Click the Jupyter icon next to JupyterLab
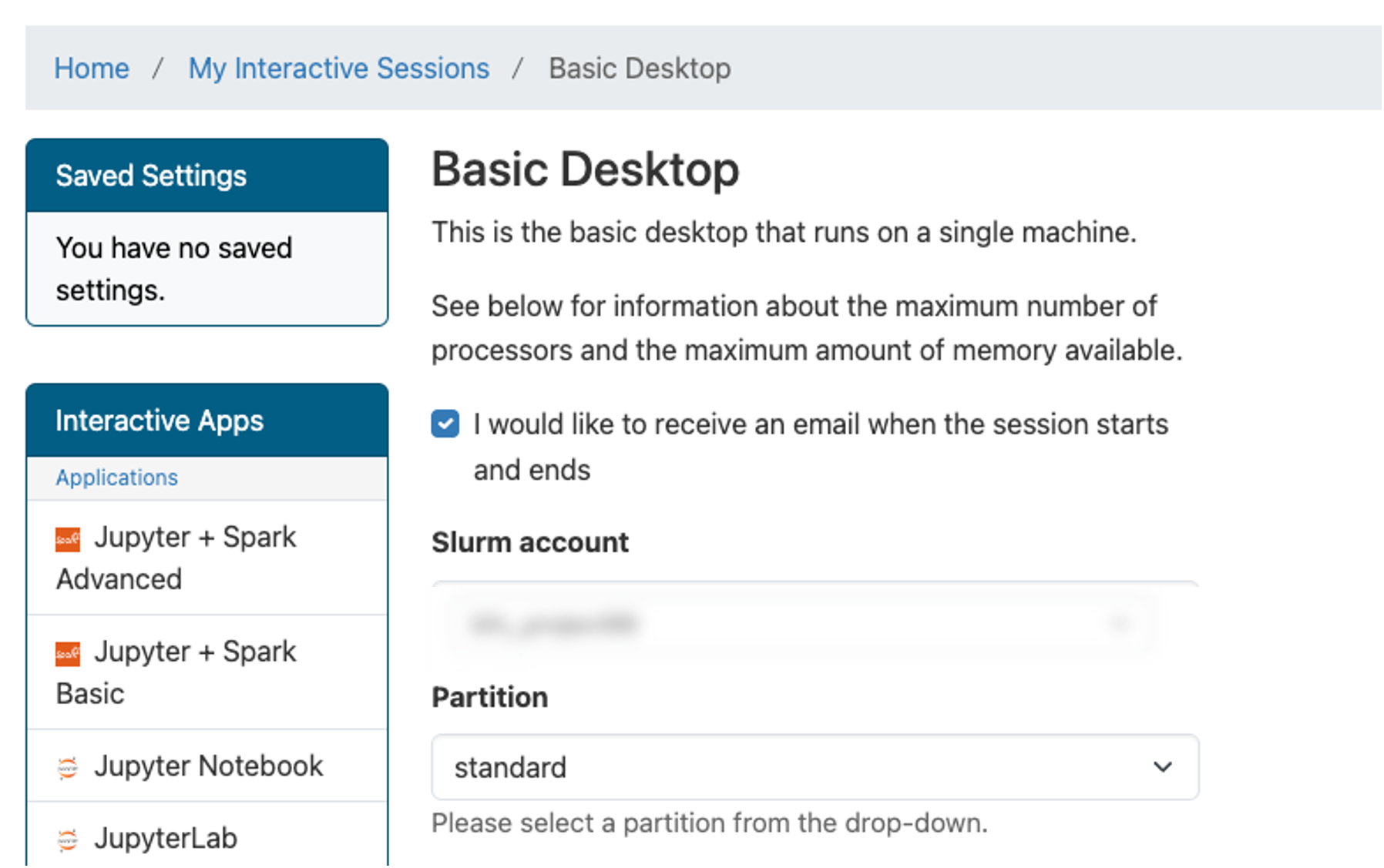This screenshot has height=868, width=1384. coord(68,840)
